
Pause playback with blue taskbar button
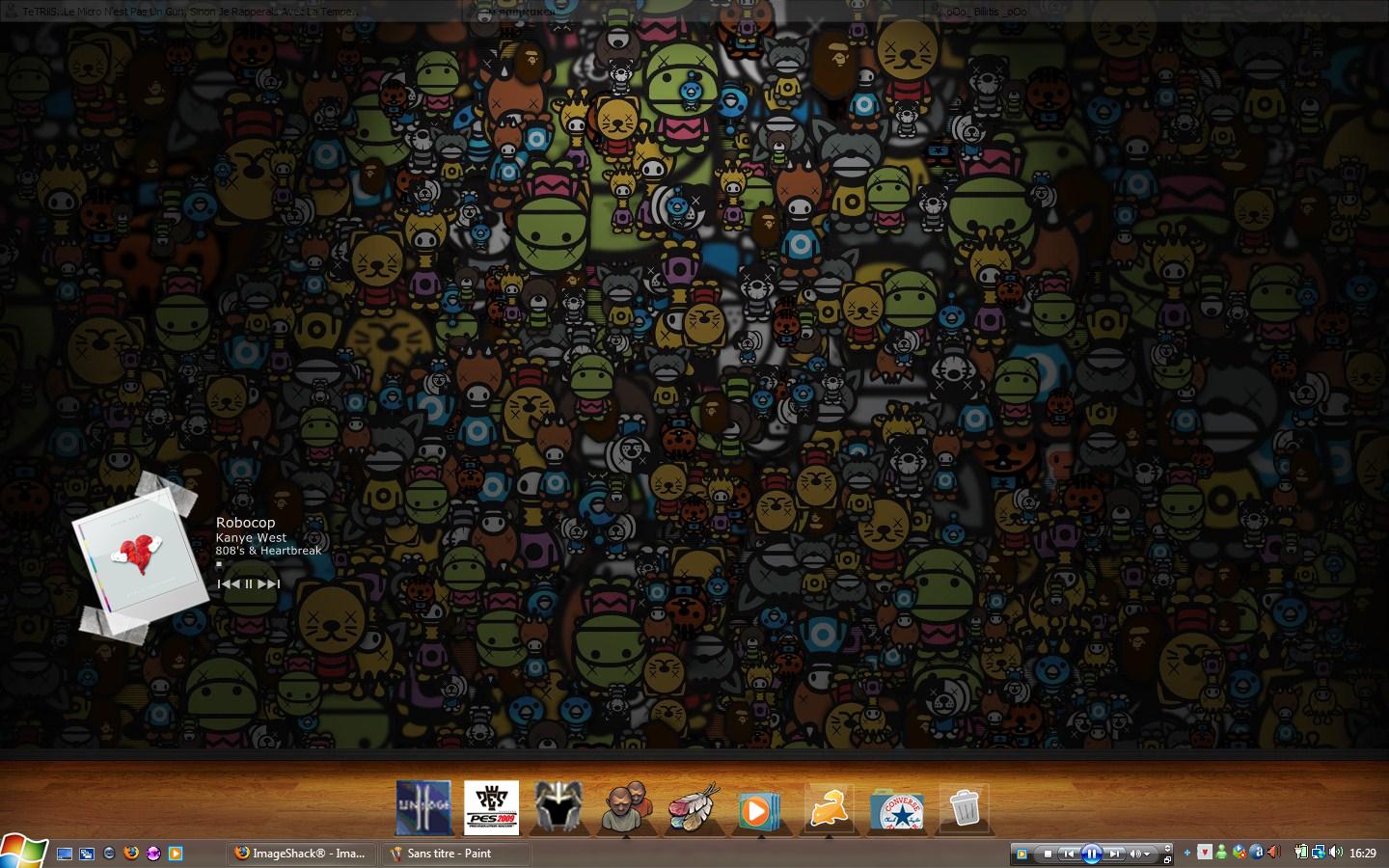click(1092, 854)
